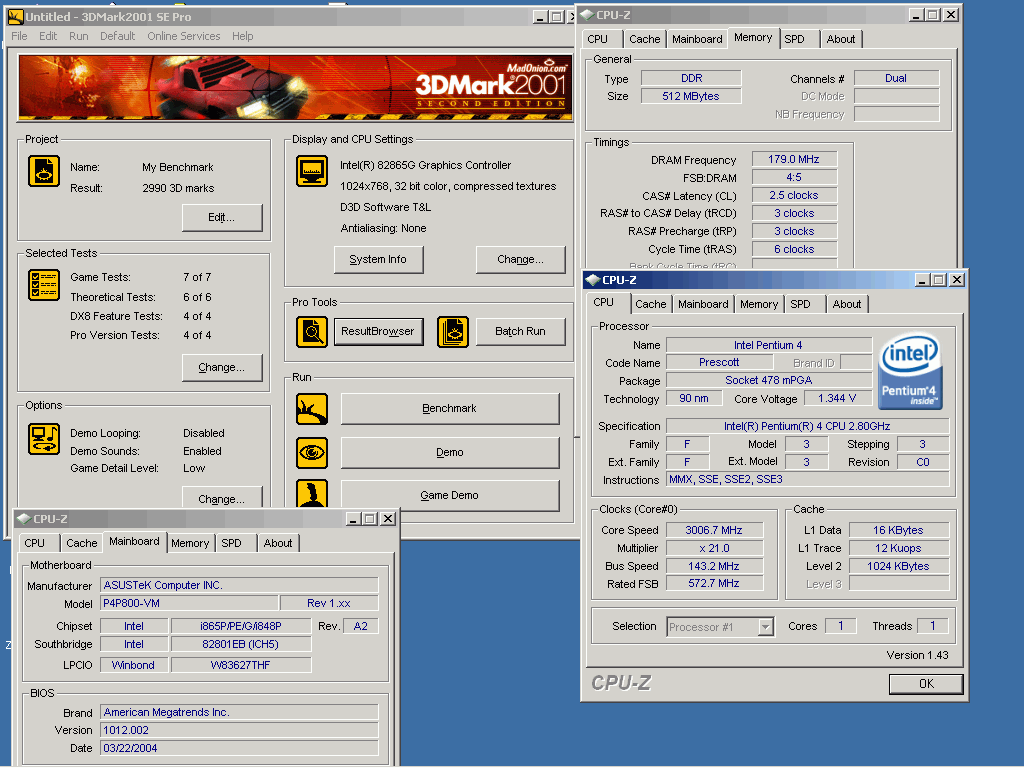Viewport: 1024px width, 768px height.
Task: Click the Level 2 1024 KBytes cache field
Action: [x=899, y=567]
